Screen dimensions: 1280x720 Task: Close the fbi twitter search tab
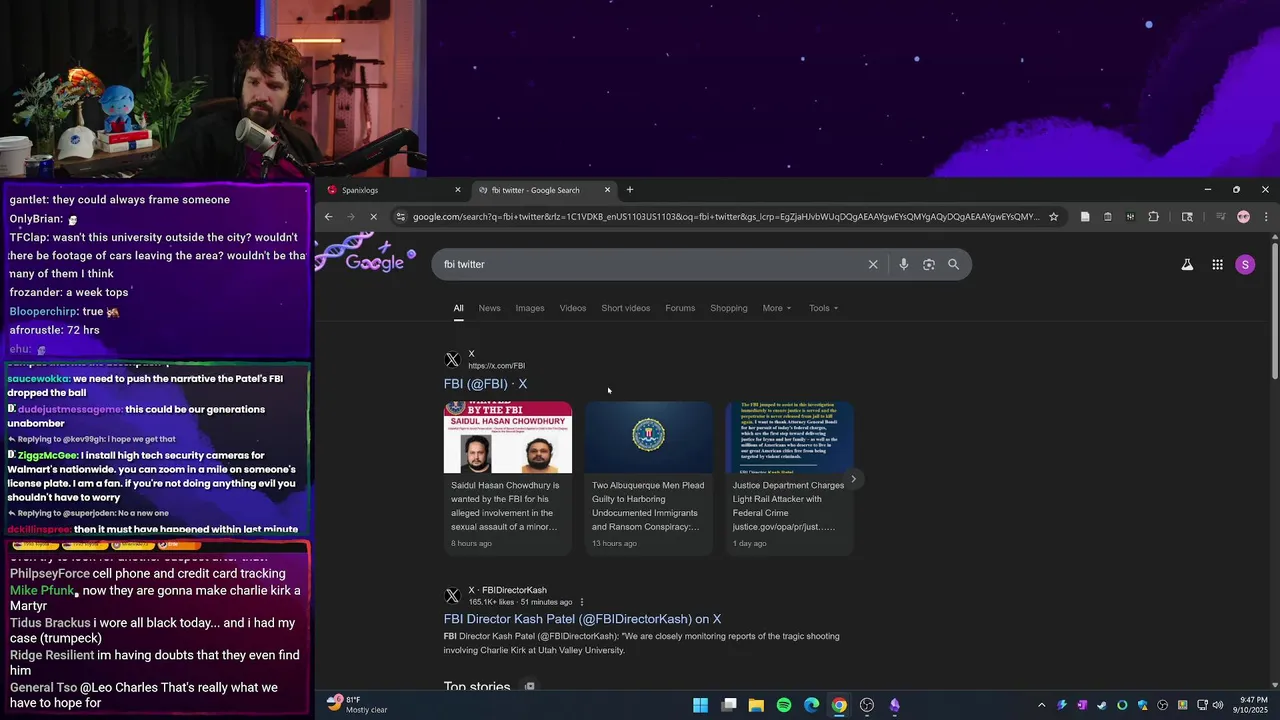point(607,190)
